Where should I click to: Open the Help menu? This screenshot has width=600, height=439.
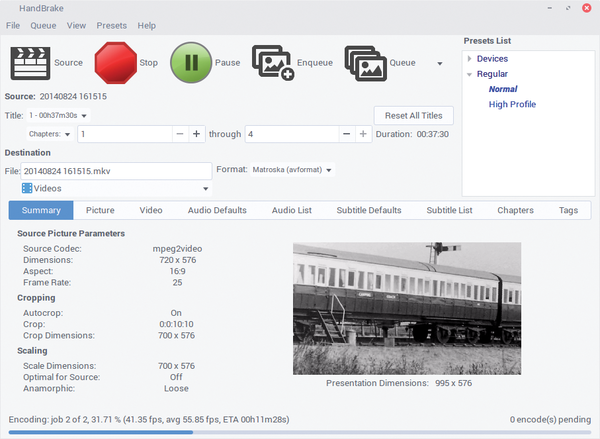(147, 26)
